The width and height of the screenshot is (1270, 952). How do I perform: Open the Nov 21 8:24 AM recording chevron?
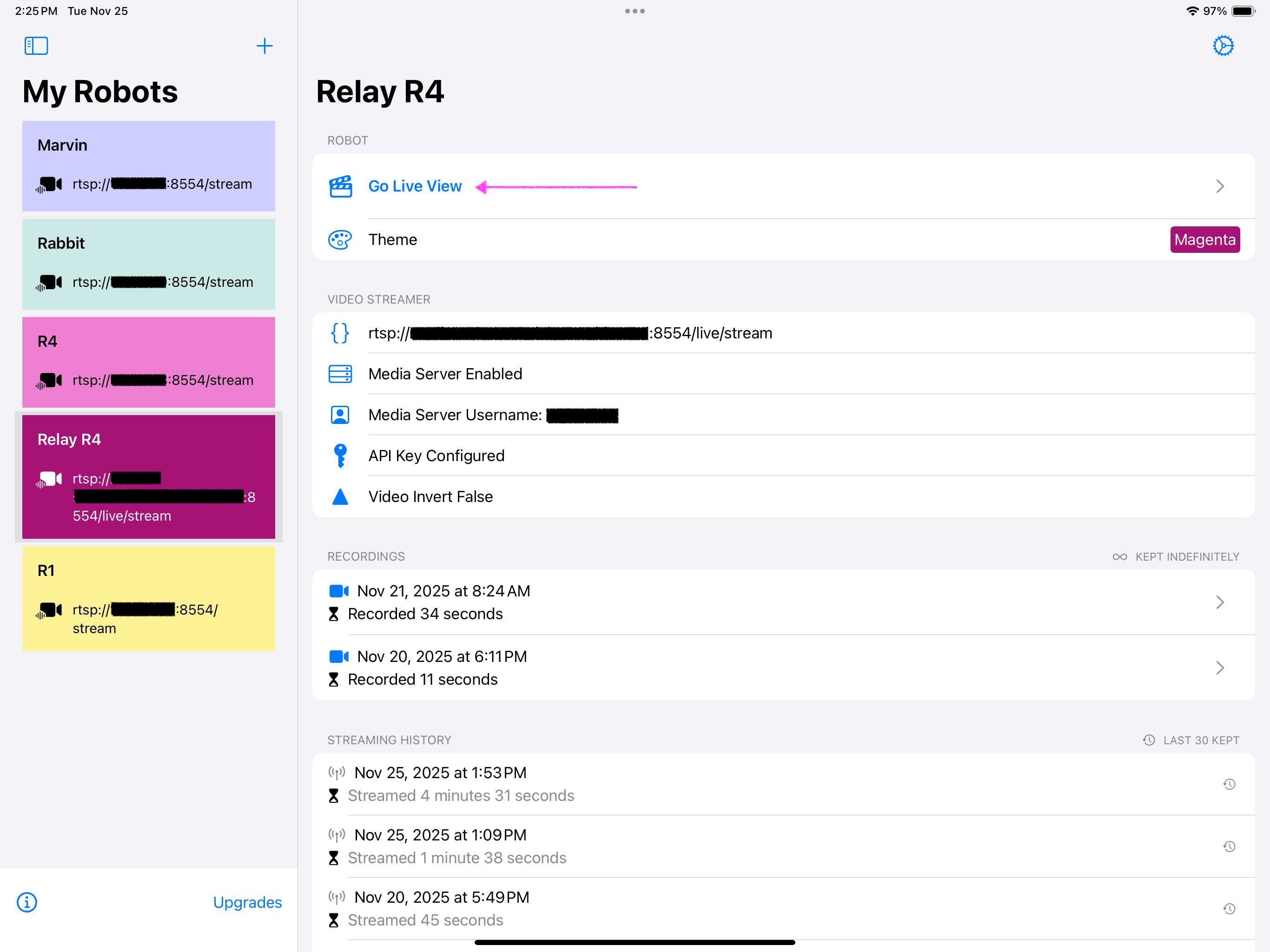pos(1220,602)
